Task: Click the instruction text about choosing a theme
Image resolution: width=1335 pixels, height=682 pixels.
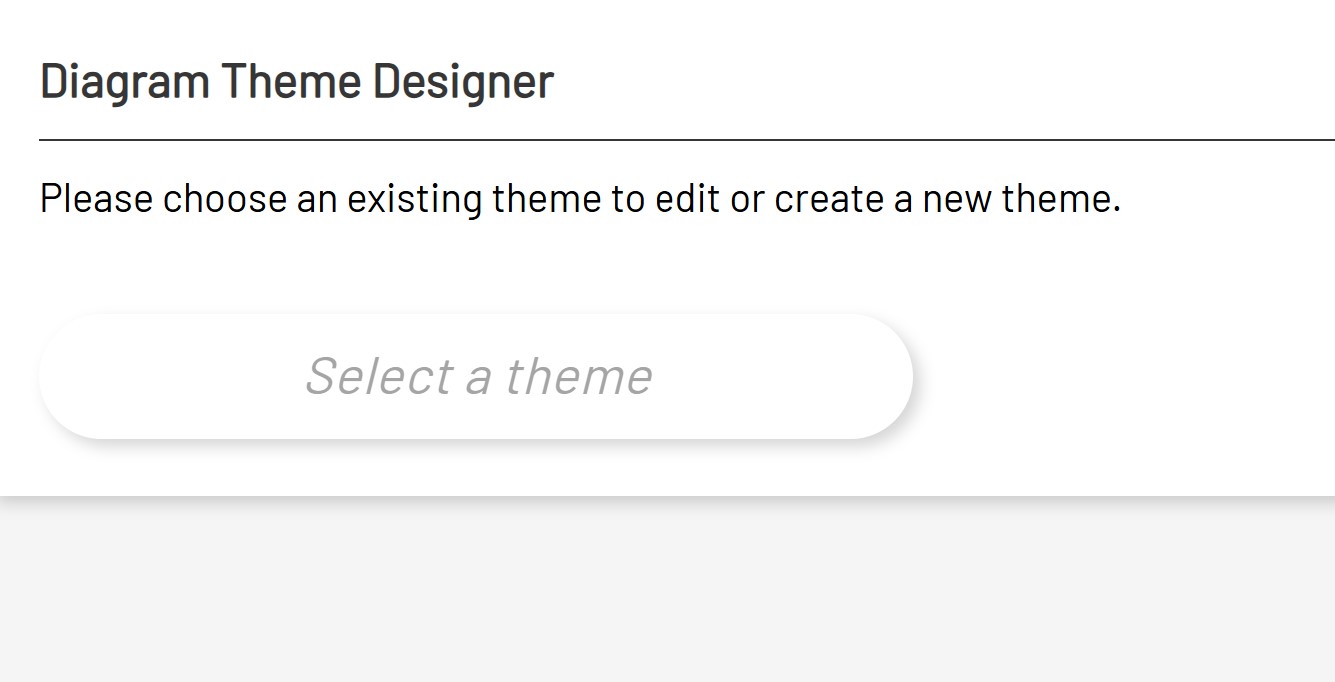Action: tap(580, 198)
